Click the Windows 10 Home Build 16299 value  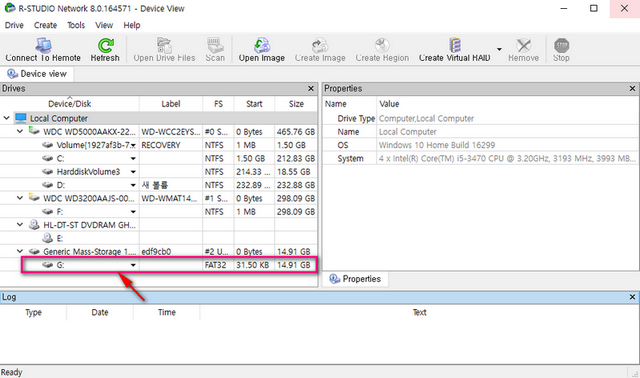pos(437,145)
